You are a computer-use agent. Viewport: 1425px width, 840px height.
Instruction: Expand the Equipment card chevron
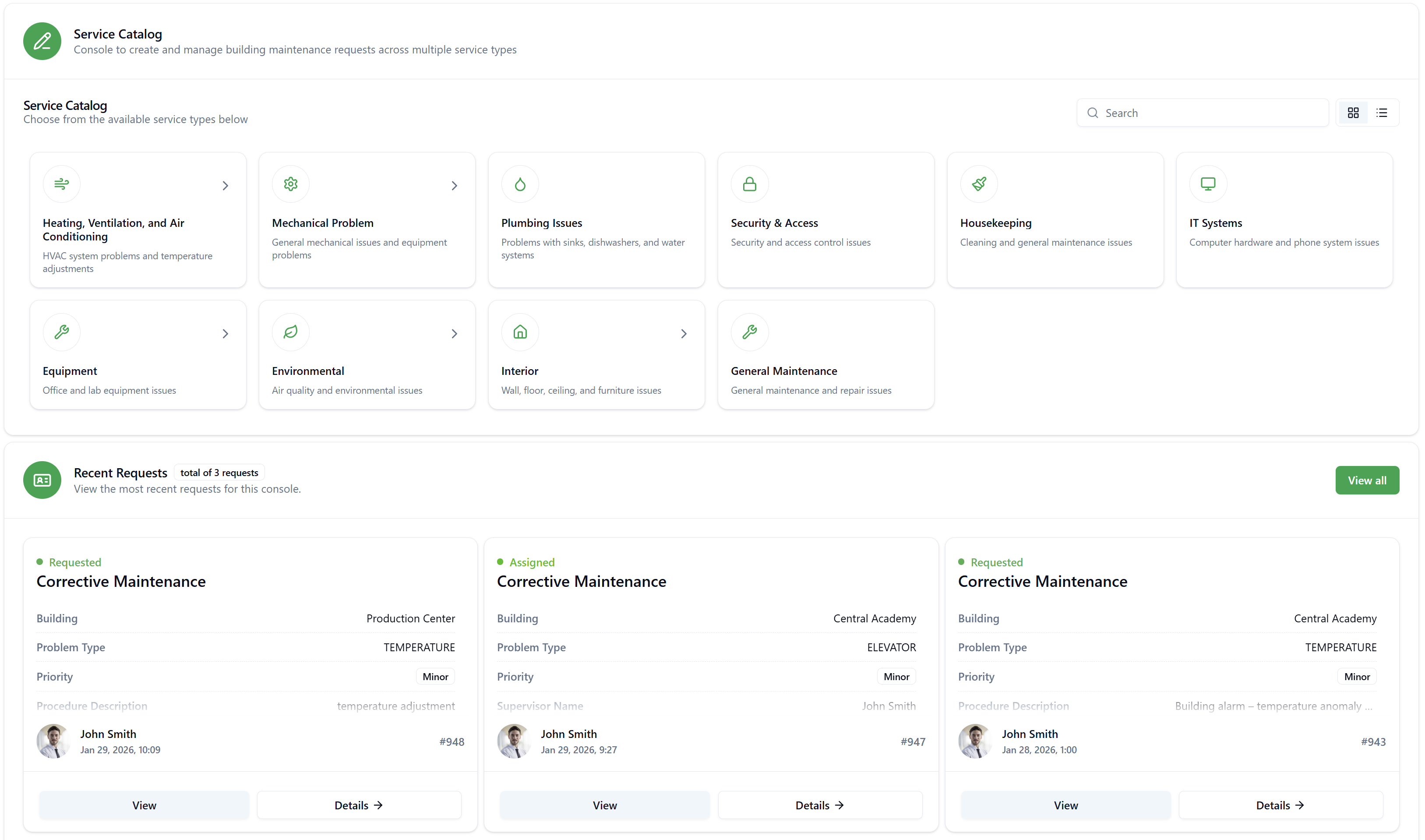tap(225, 334)
